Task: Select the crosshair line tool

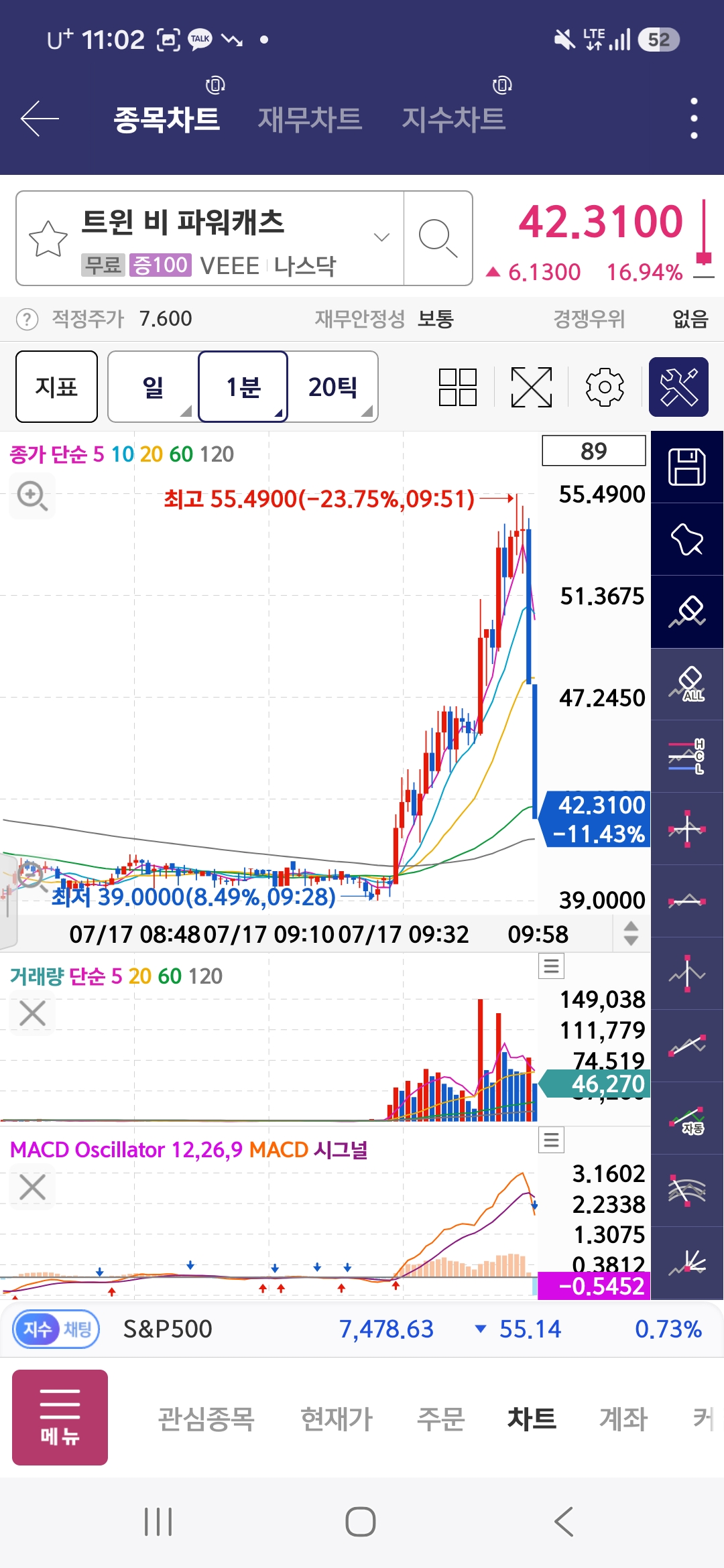Action: [x=687, y=829]
